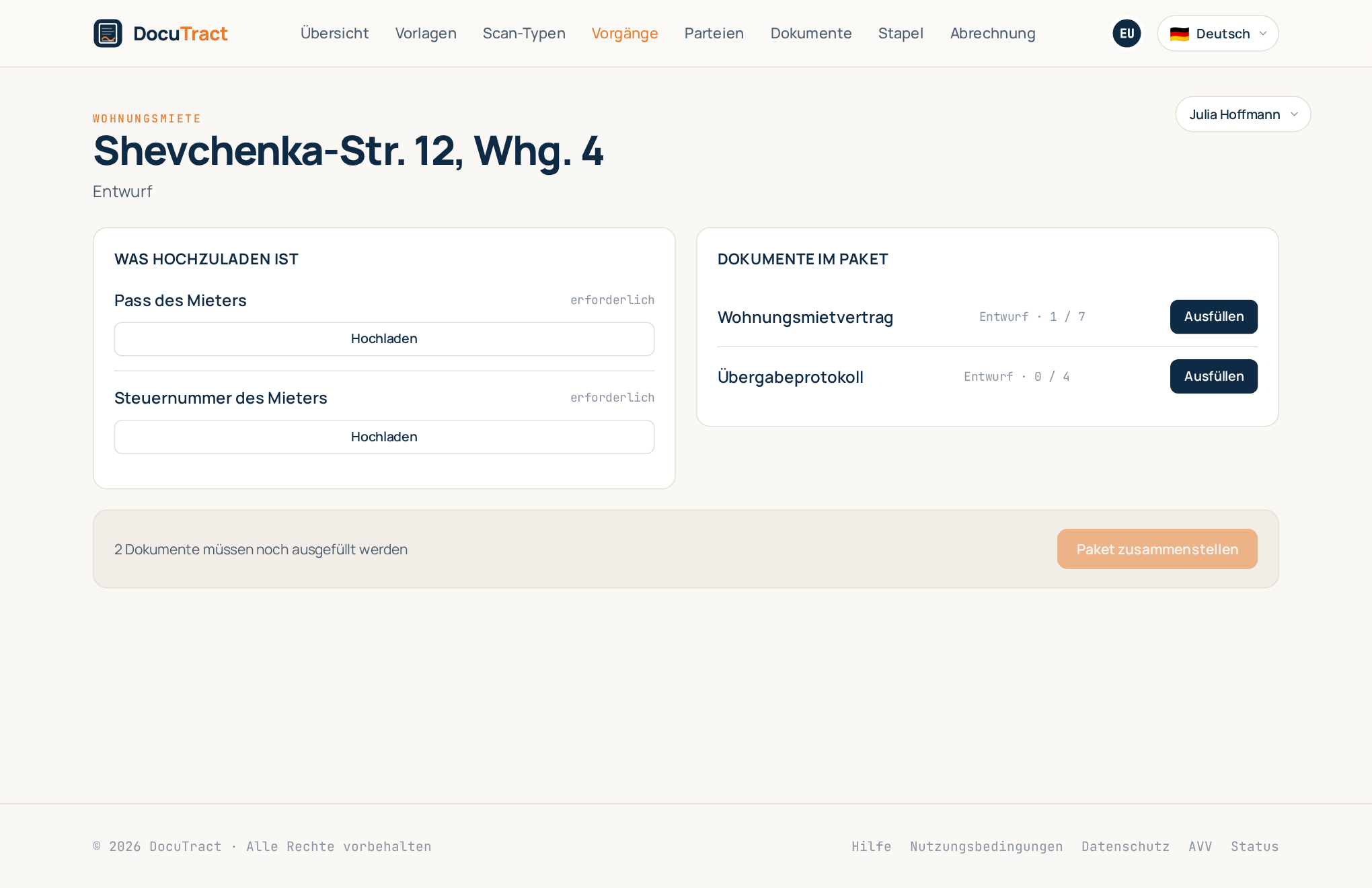1372x888 pixels.
Task: Open the Hilfe footer link
Action: point(871,846)
